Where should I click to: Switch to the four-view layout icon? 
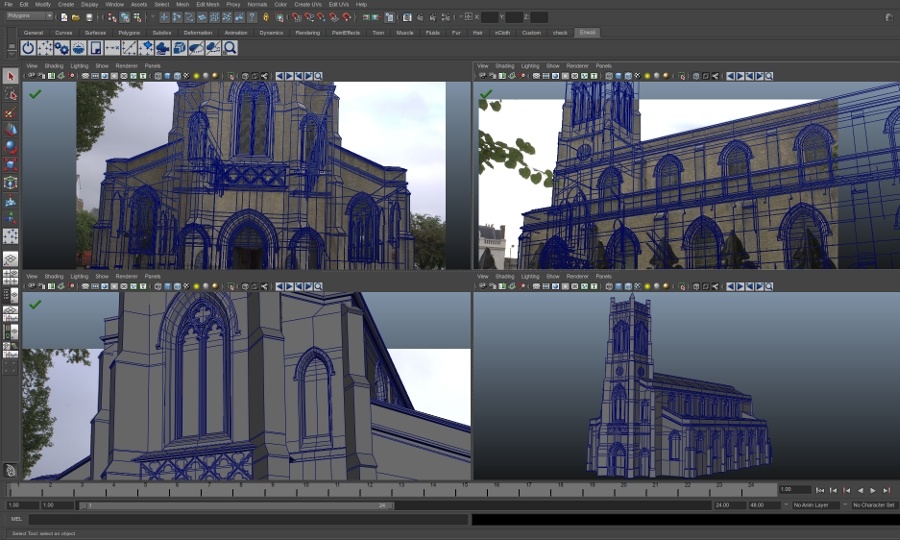tap(10, 278)
